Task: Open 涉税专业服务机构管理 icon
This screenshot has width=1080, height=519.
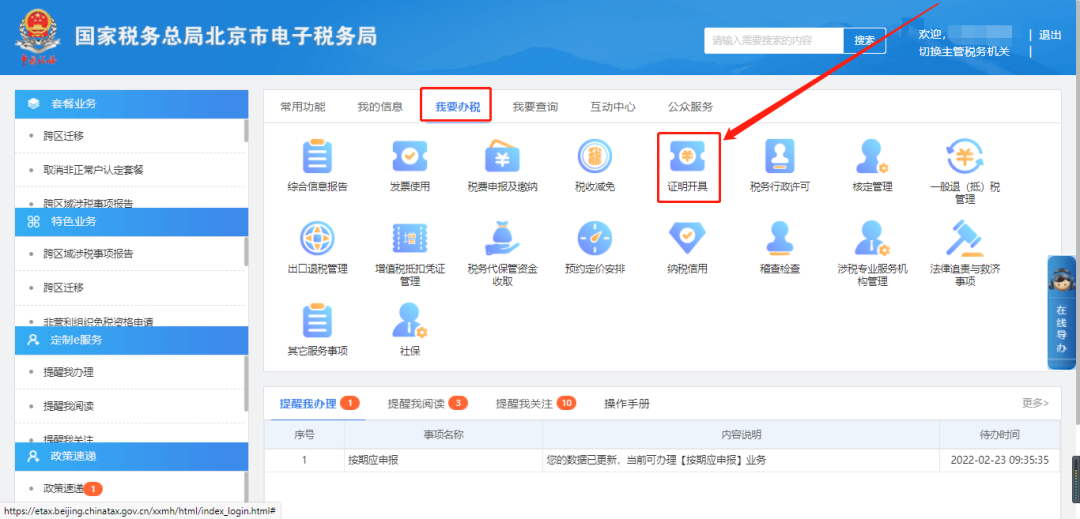Action: 871,238
